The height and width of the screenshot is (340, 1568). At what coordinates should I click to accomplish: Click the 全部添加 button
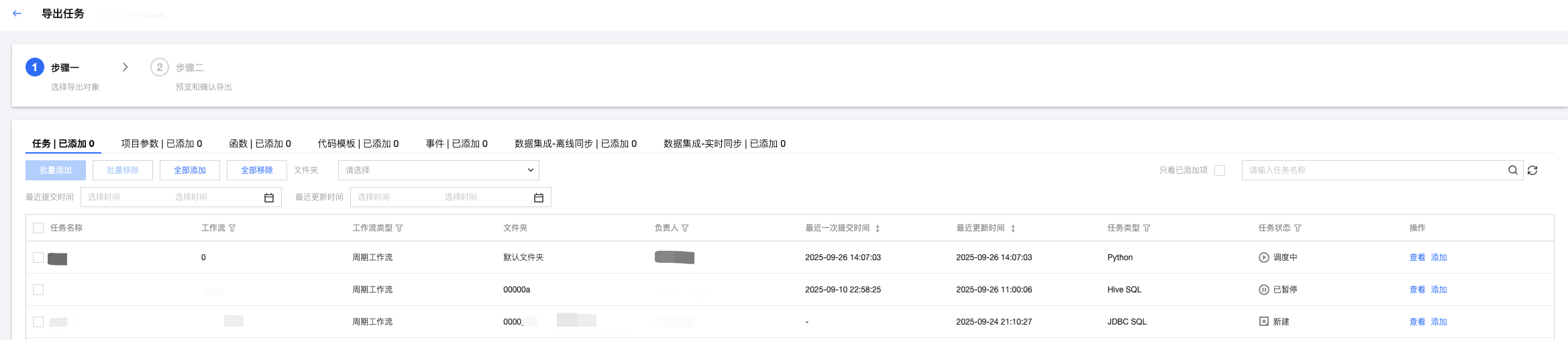(190, 170)
